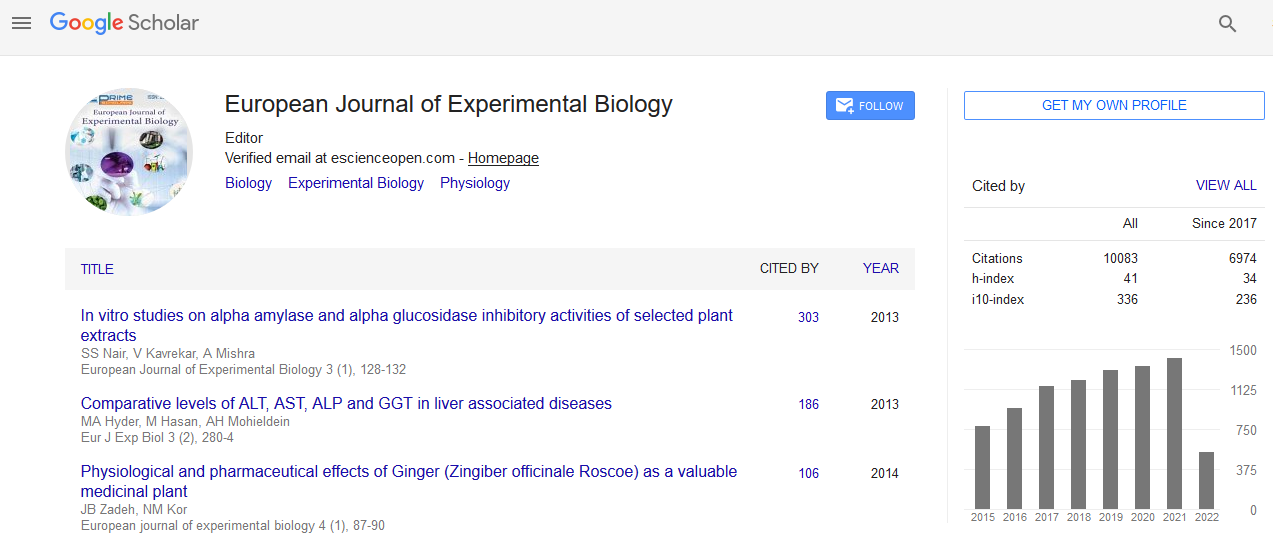1273x541 pixels.
Task: Click the search magnifier icon
Action: [1227, 24]
